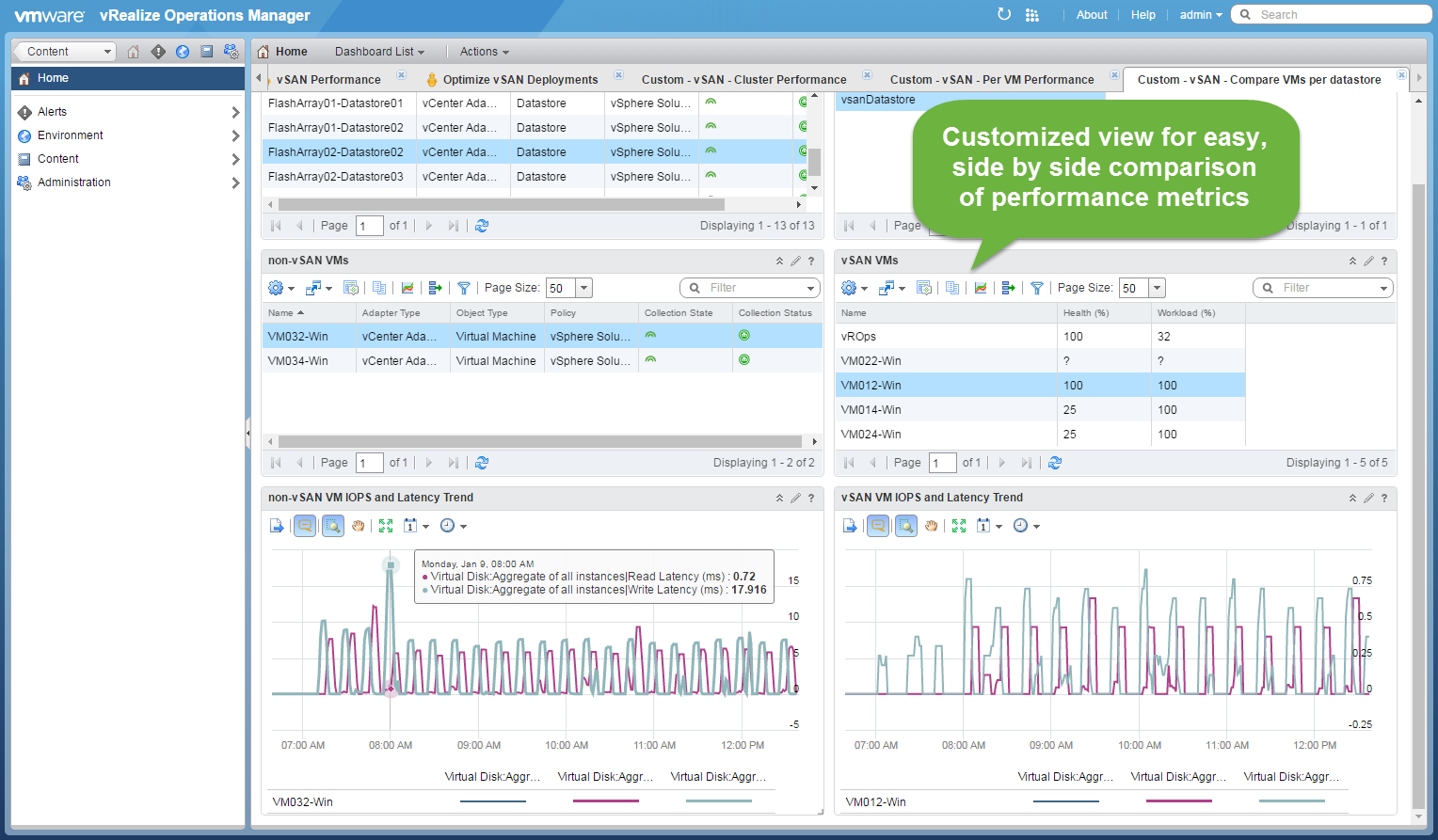This screenshot has height=840, width=1438.
Task: Open Environment in left navigation
Action: coord(71,135)
